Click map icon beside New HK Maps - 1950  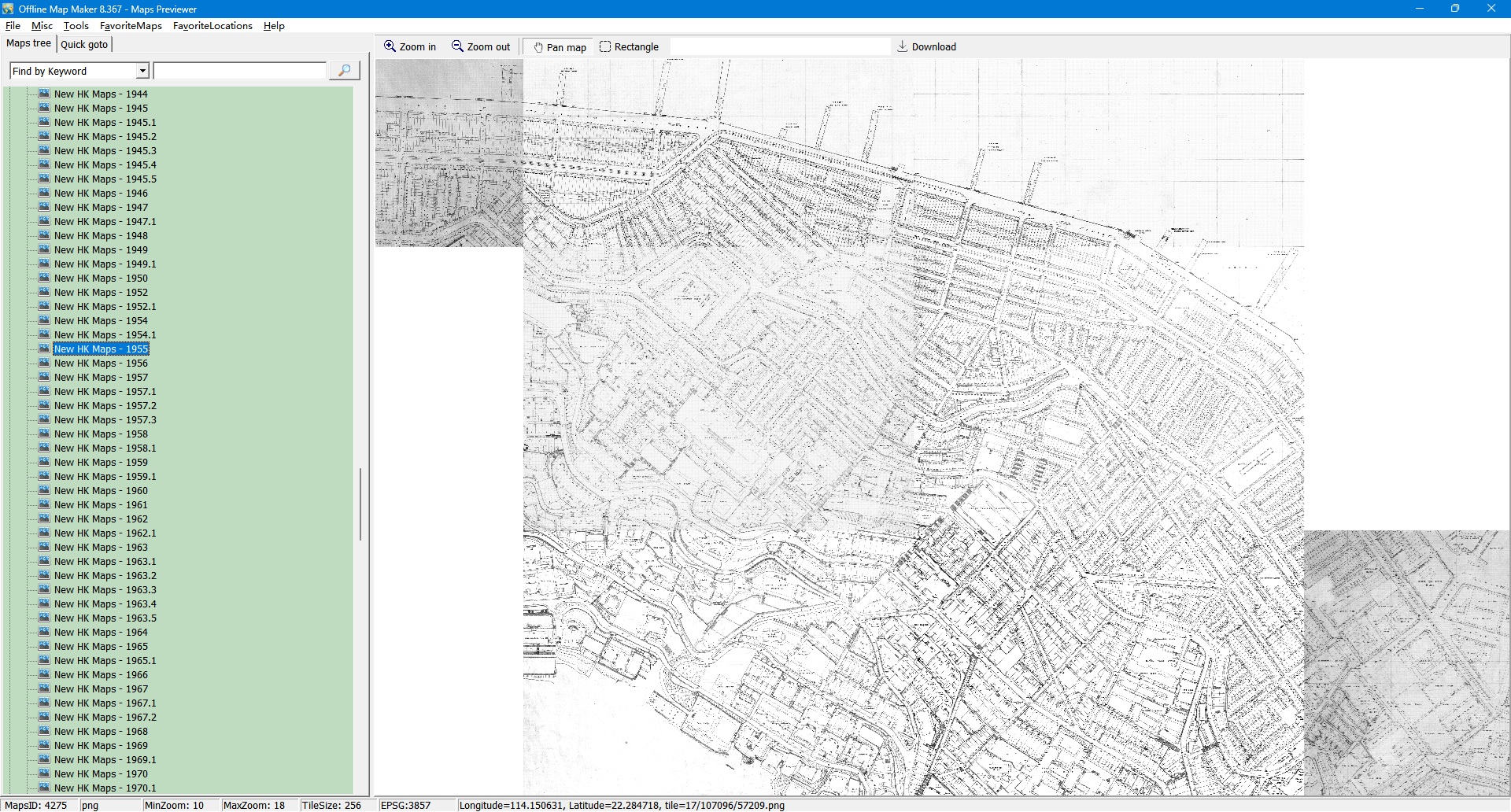(x=44, y=278)
